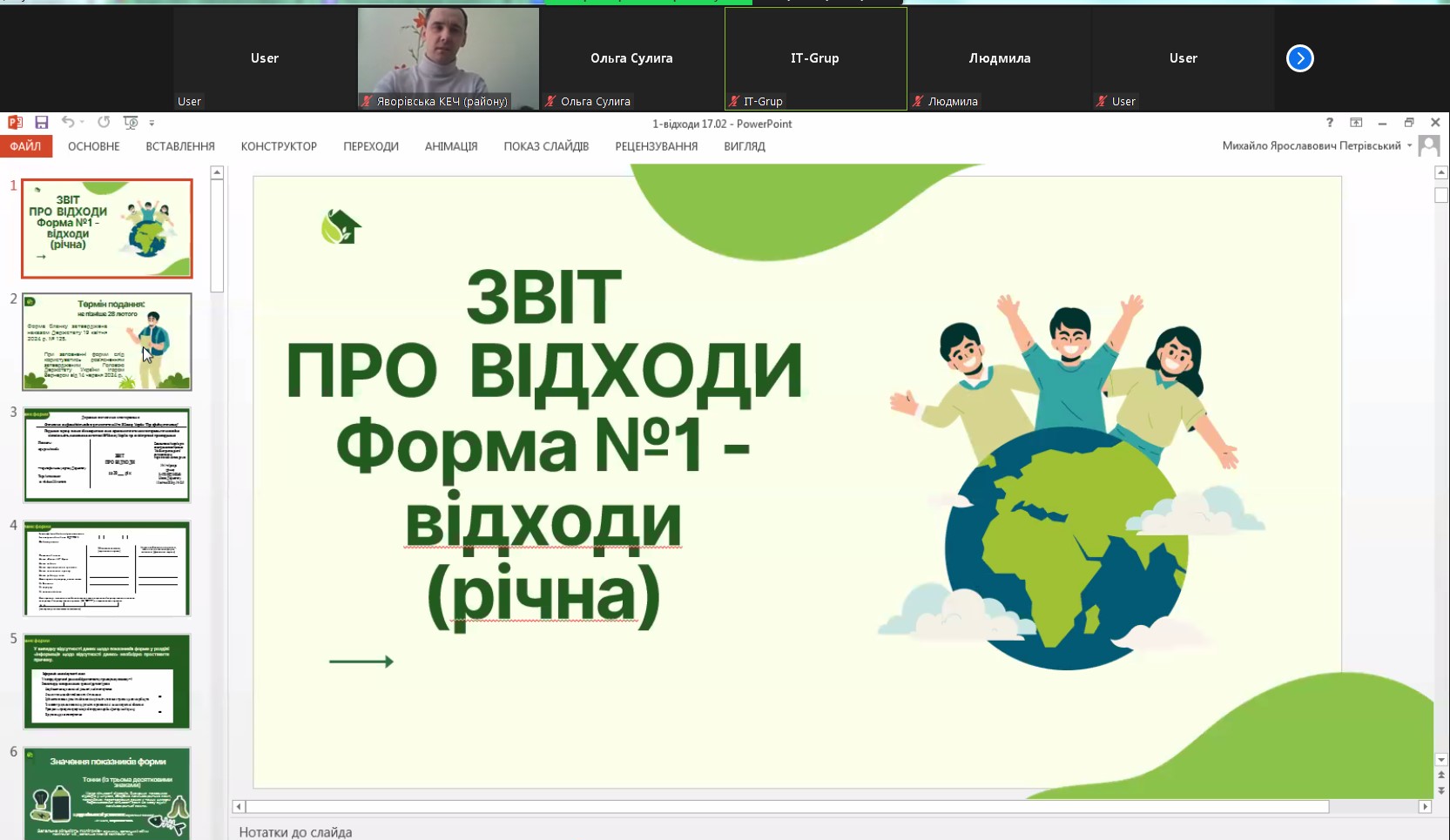This screenshot has width=1450, height=840.
Task: Select slide 1 thumbnail 'ЗВІТ ПРО ВІДХОДИ'
Action: [x=107, y=228]
